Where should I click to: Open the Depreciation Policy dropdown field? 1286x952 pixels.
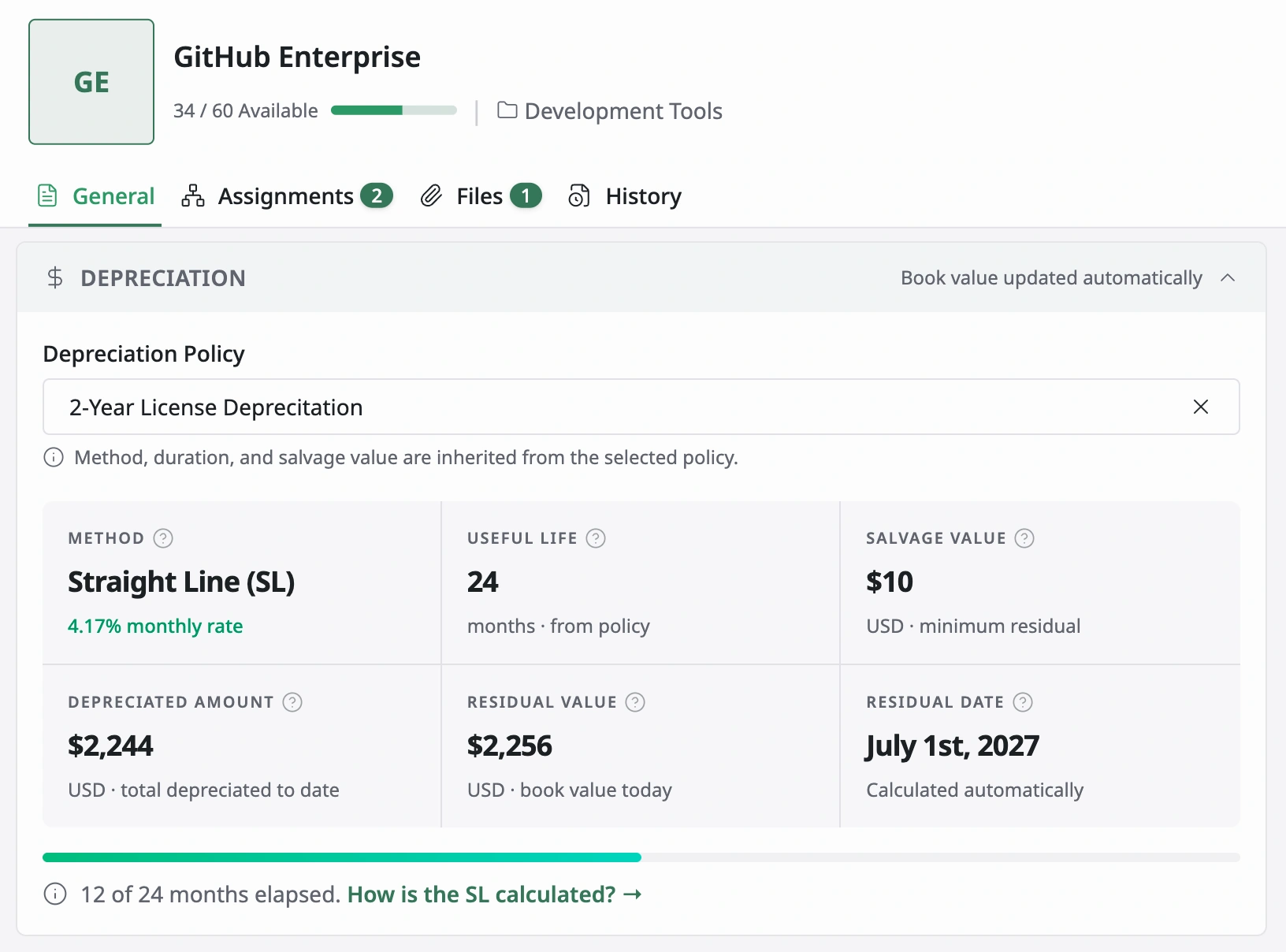pos(641,407)
